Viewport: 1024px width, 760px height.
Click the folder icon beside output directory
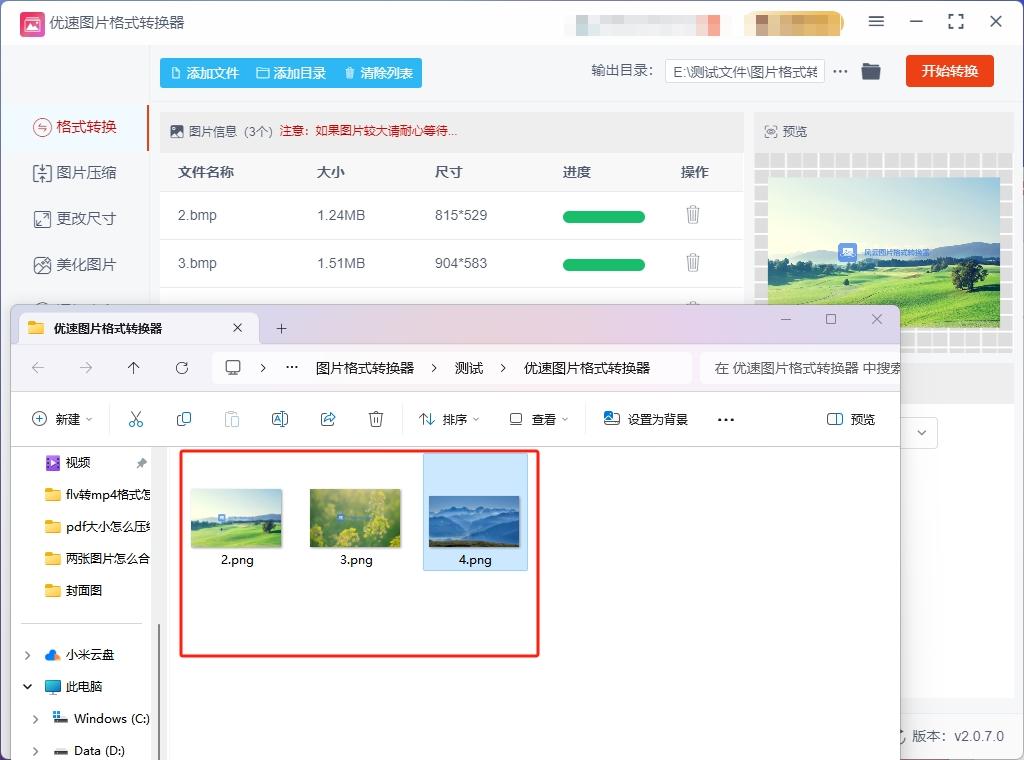[870, 71]
